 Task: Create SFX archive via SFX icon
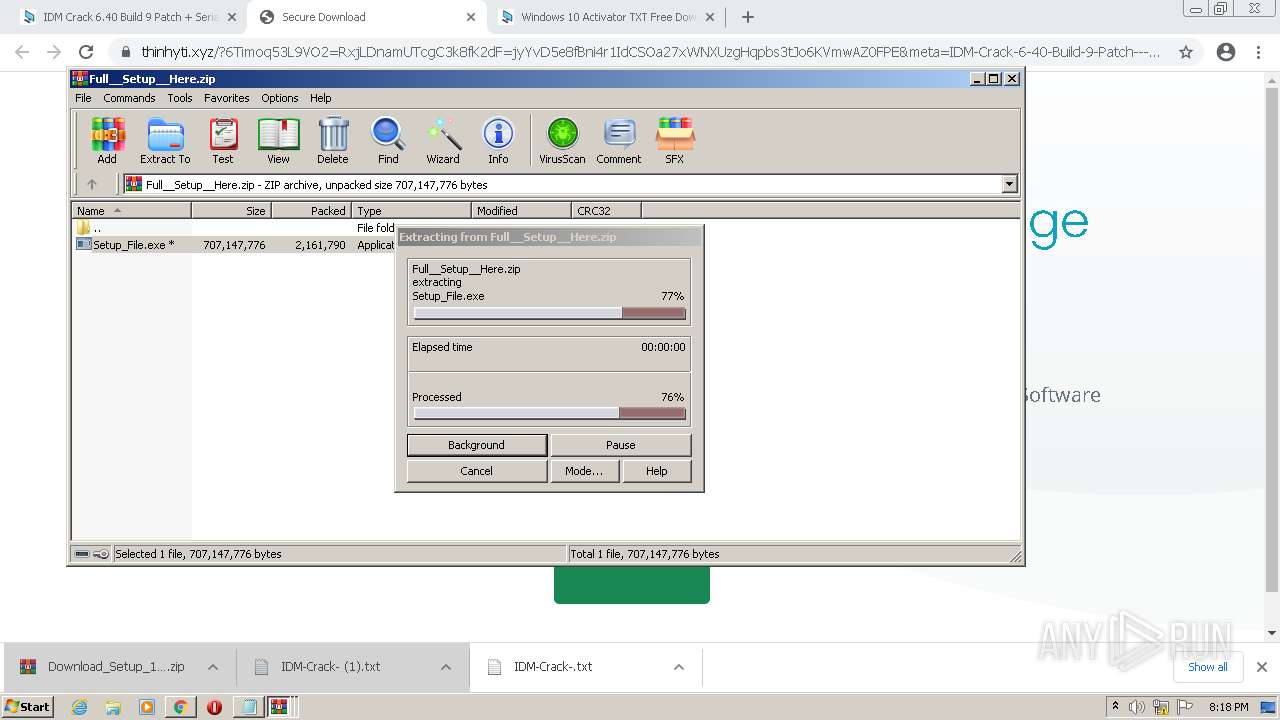[x=675, y=140]
